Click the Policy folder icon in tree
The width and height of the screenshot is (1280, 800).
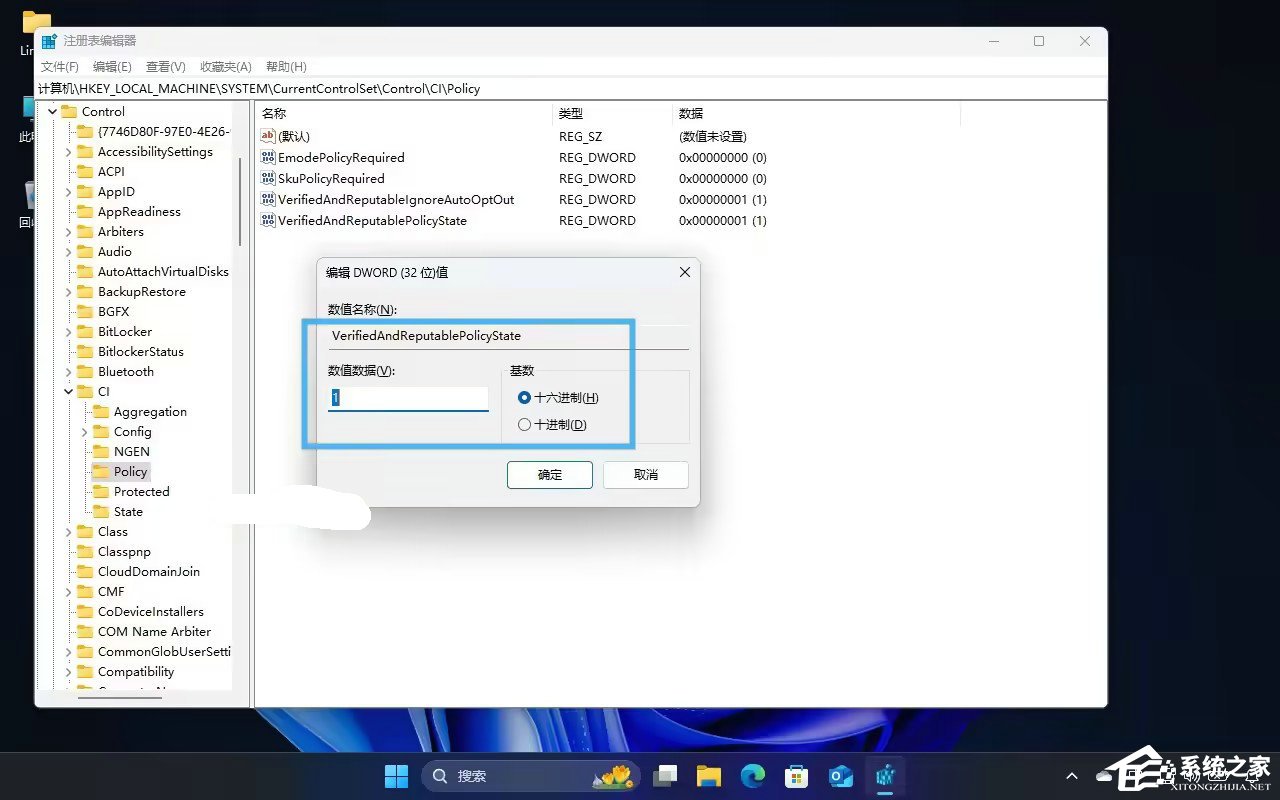[101, 471]
